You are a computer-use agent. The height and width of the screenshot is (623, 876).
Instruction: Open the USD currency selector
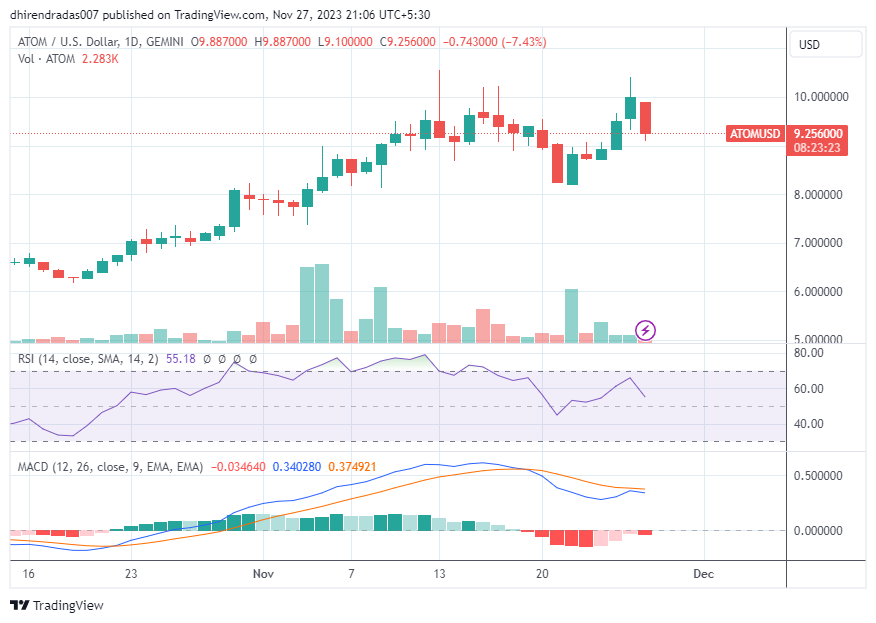pyautogui.click(x=825, y=45)
